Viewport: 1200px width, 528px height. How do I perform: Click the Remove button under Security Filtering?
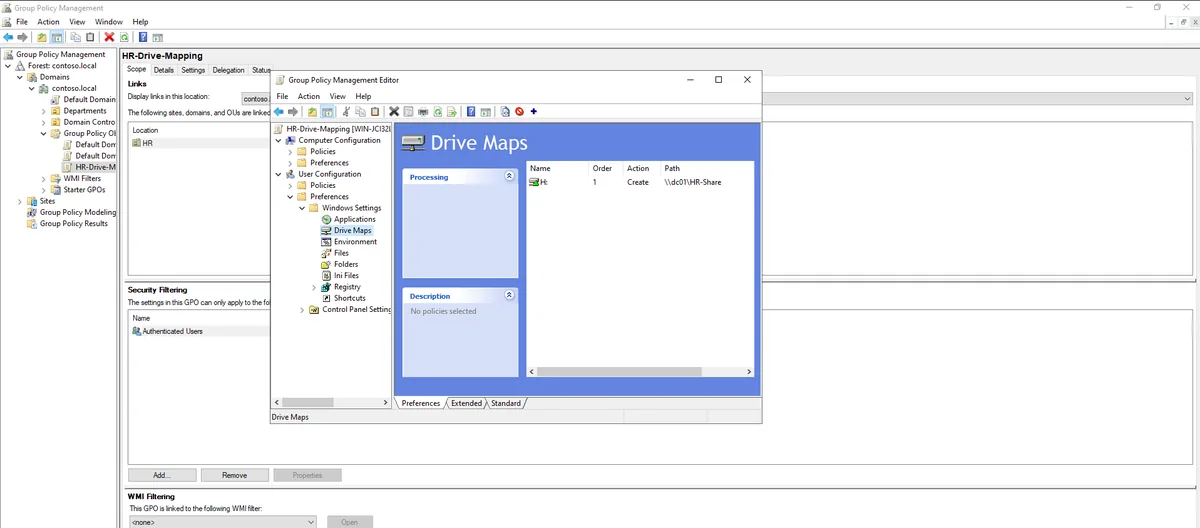click(235, 475)
